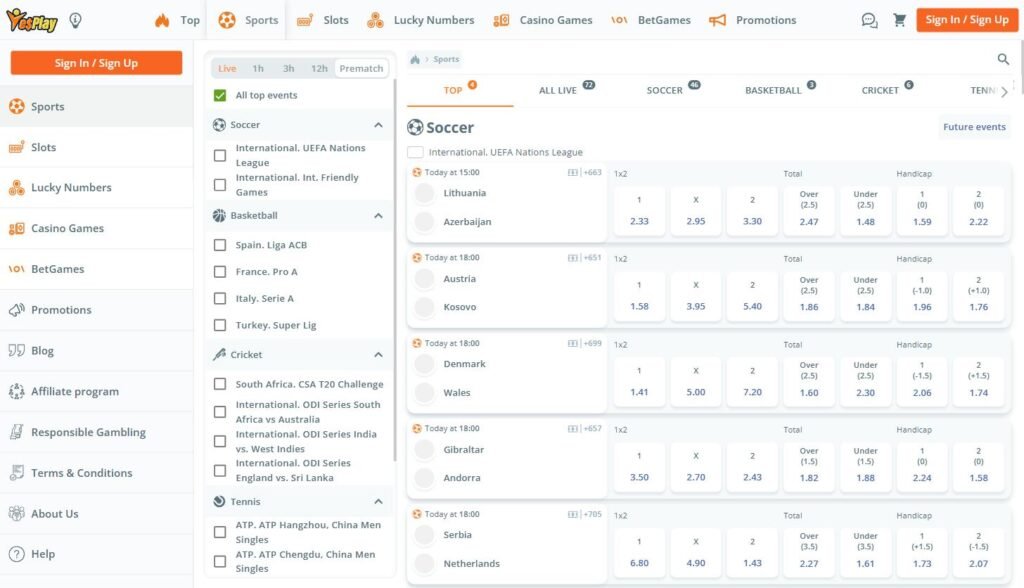Collapse the Basketball filter section

click(x=378, y=216)
